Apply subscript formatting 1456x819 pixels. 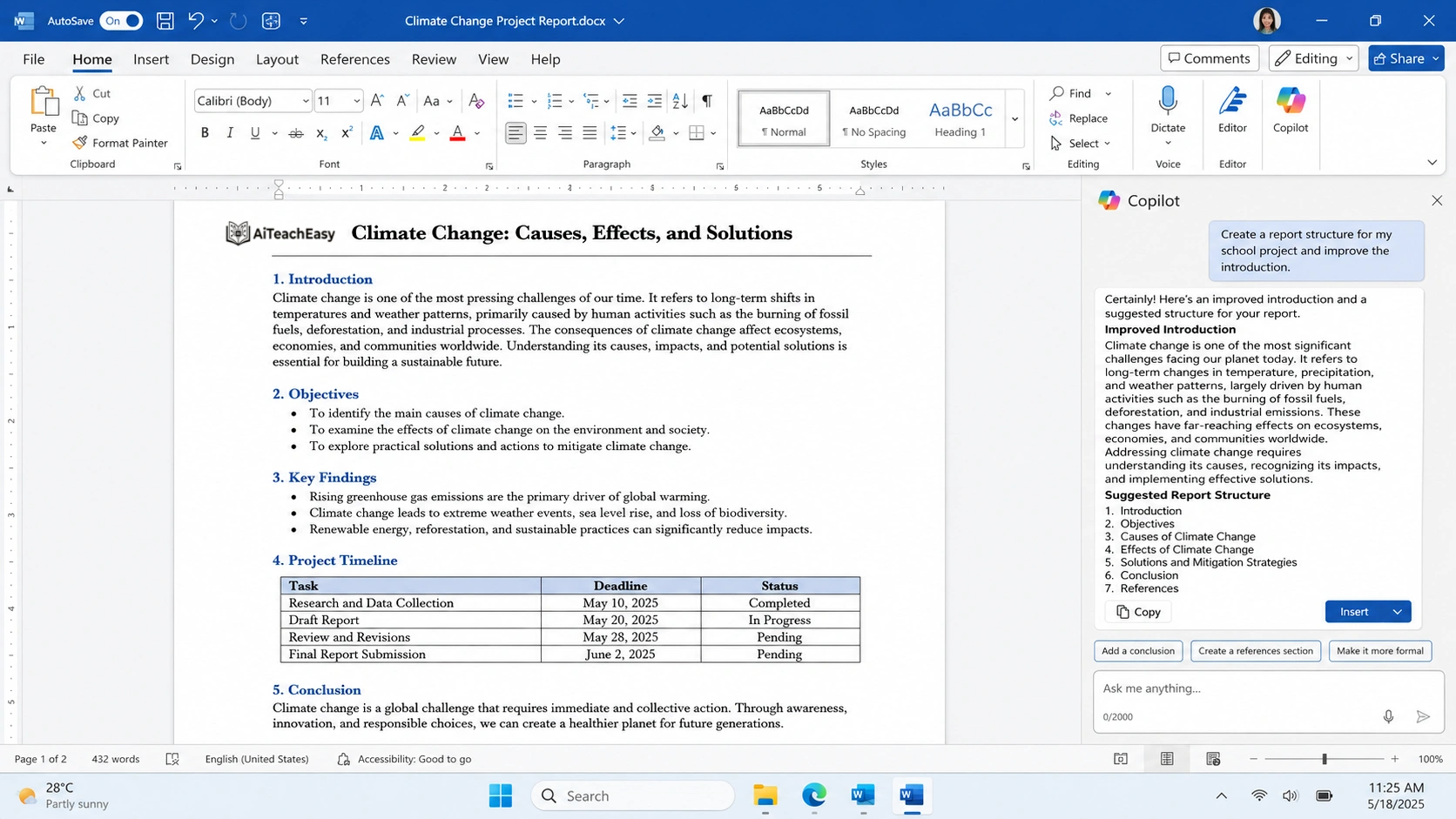321,133
